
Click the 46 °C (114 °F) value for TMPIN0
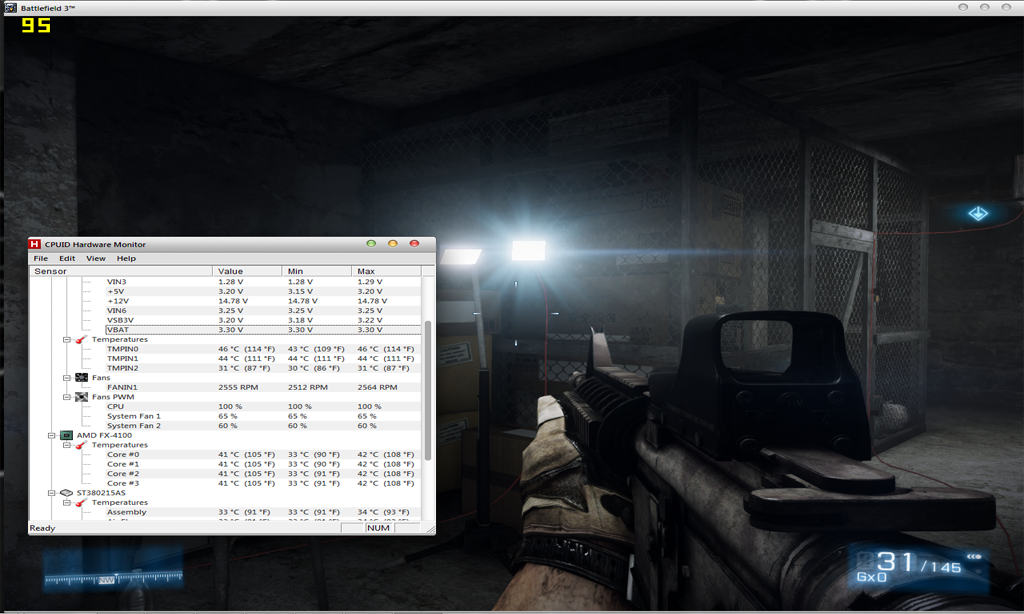pos(246,349)
